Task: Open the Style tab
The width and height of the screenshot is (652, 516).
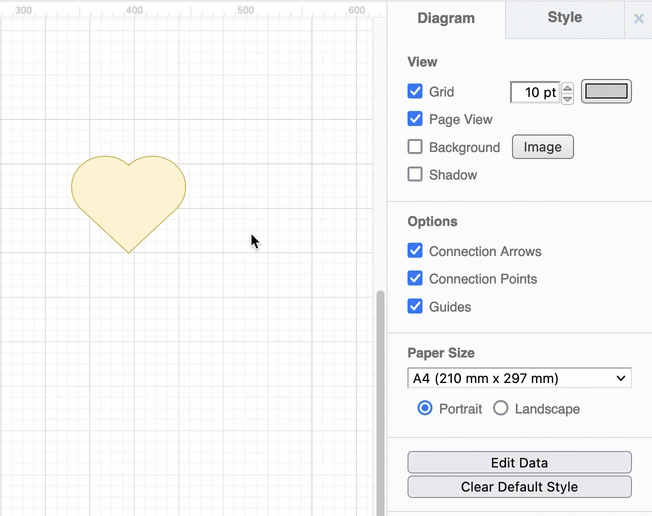Action: click(x=565, y=18)
